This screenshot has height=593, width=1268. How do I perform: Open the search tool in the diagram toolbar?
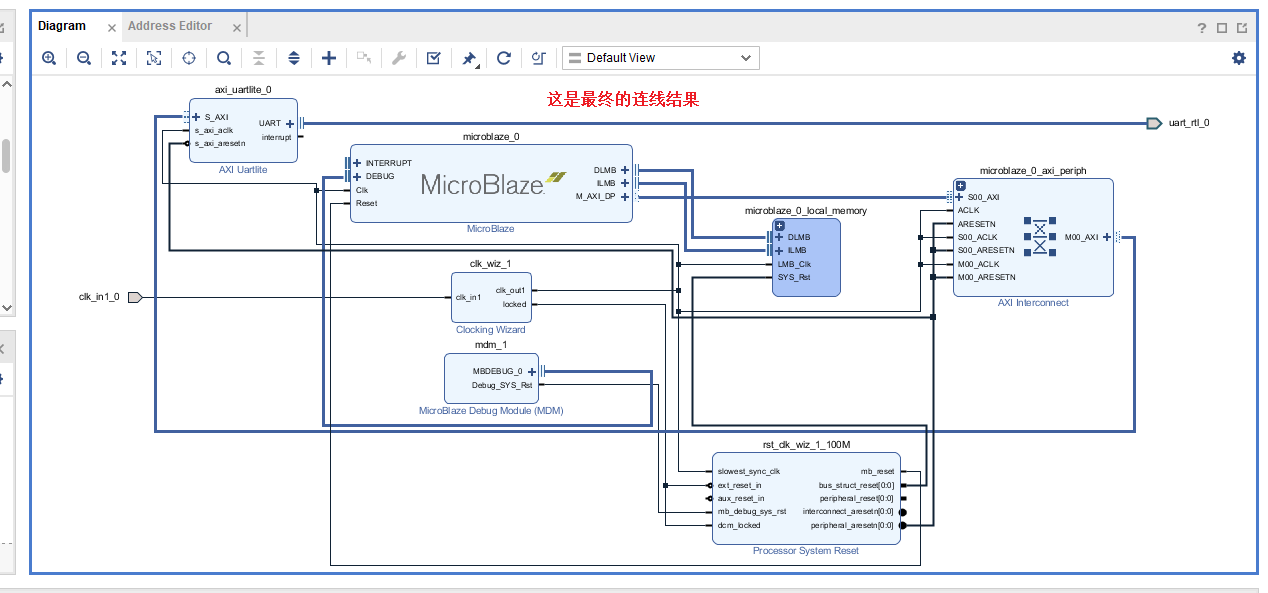pos(224,58)
